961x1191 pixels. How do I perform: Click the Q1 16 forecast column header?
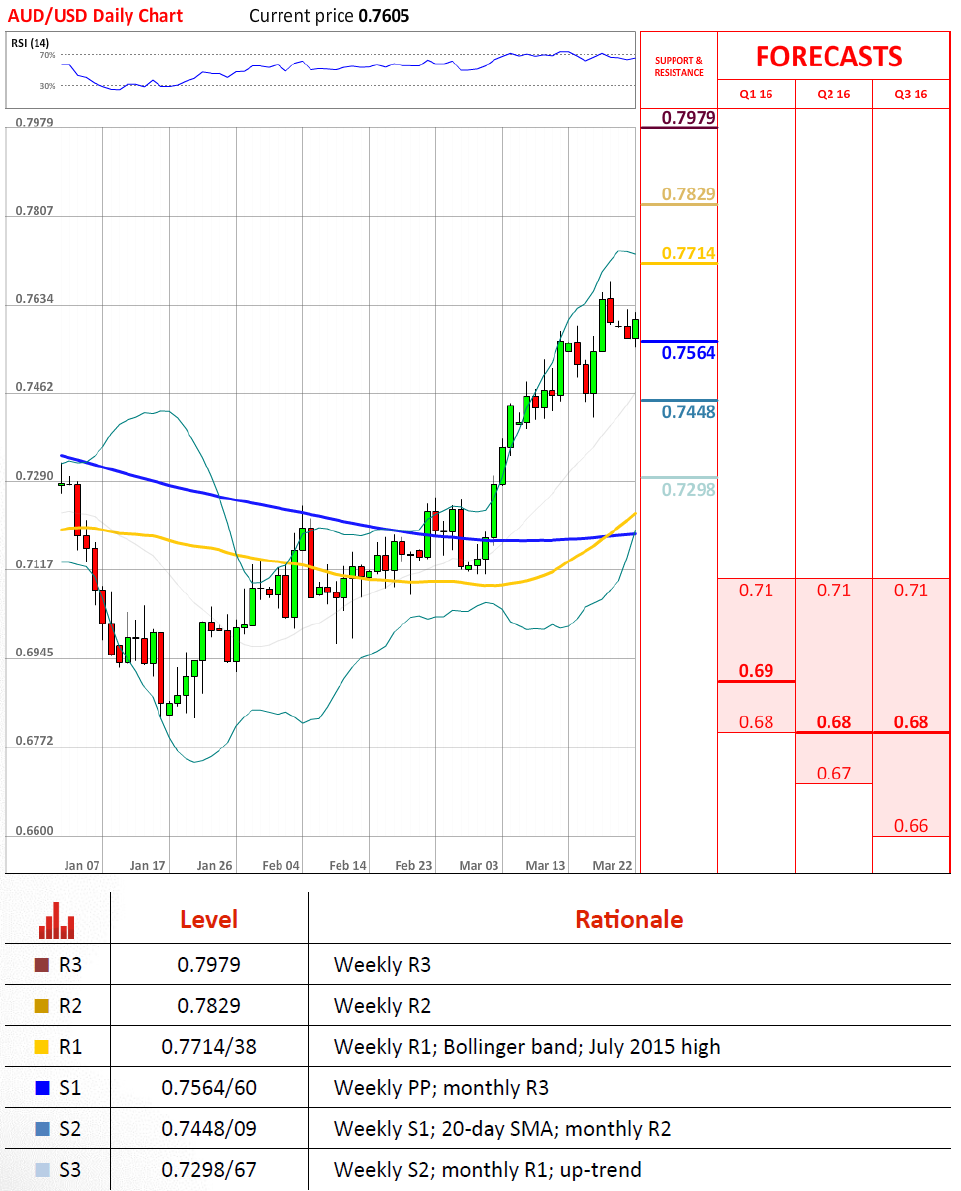[x=756, y=94]
